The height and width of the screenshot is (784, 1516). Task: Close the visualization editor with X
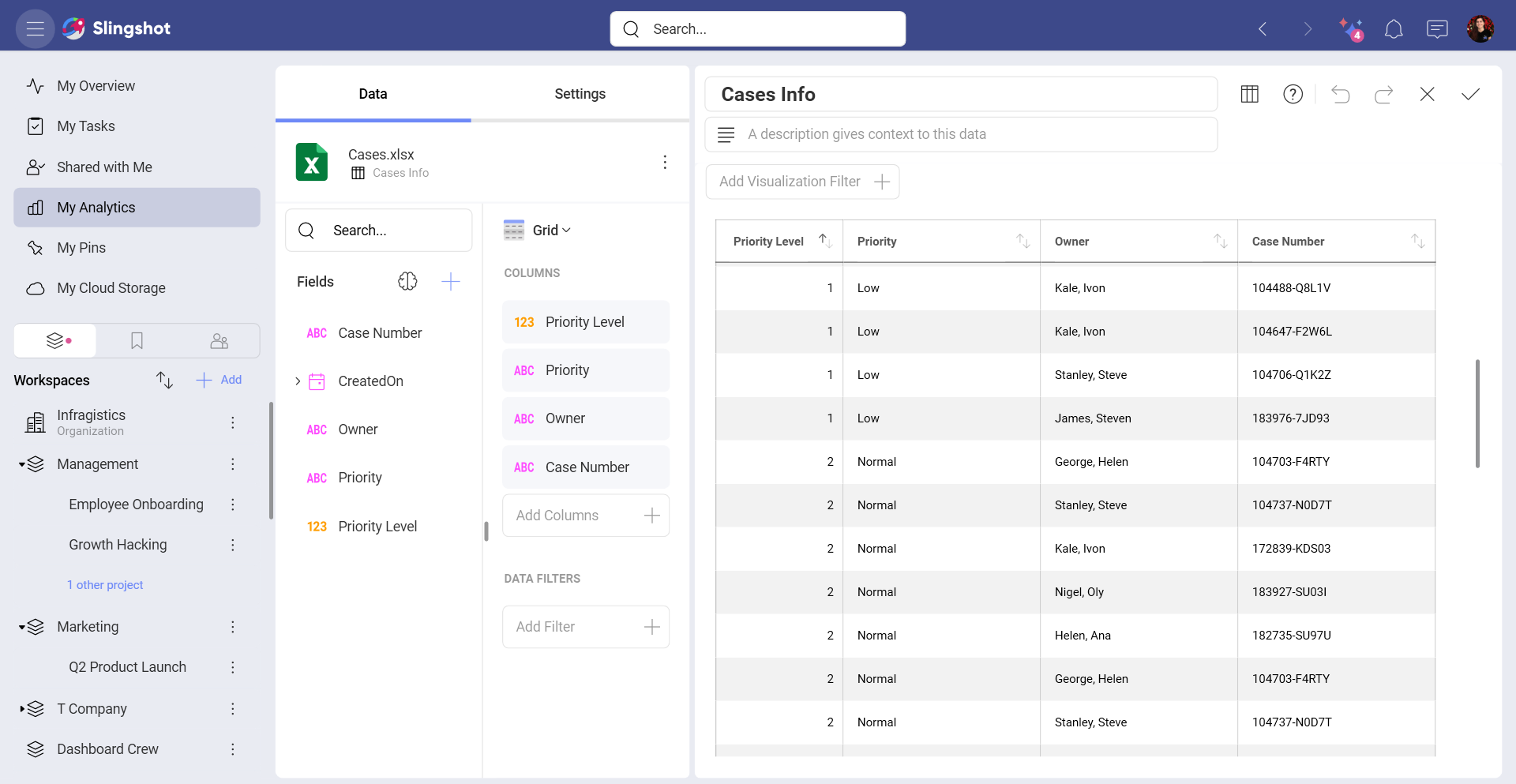(1427, 94)
